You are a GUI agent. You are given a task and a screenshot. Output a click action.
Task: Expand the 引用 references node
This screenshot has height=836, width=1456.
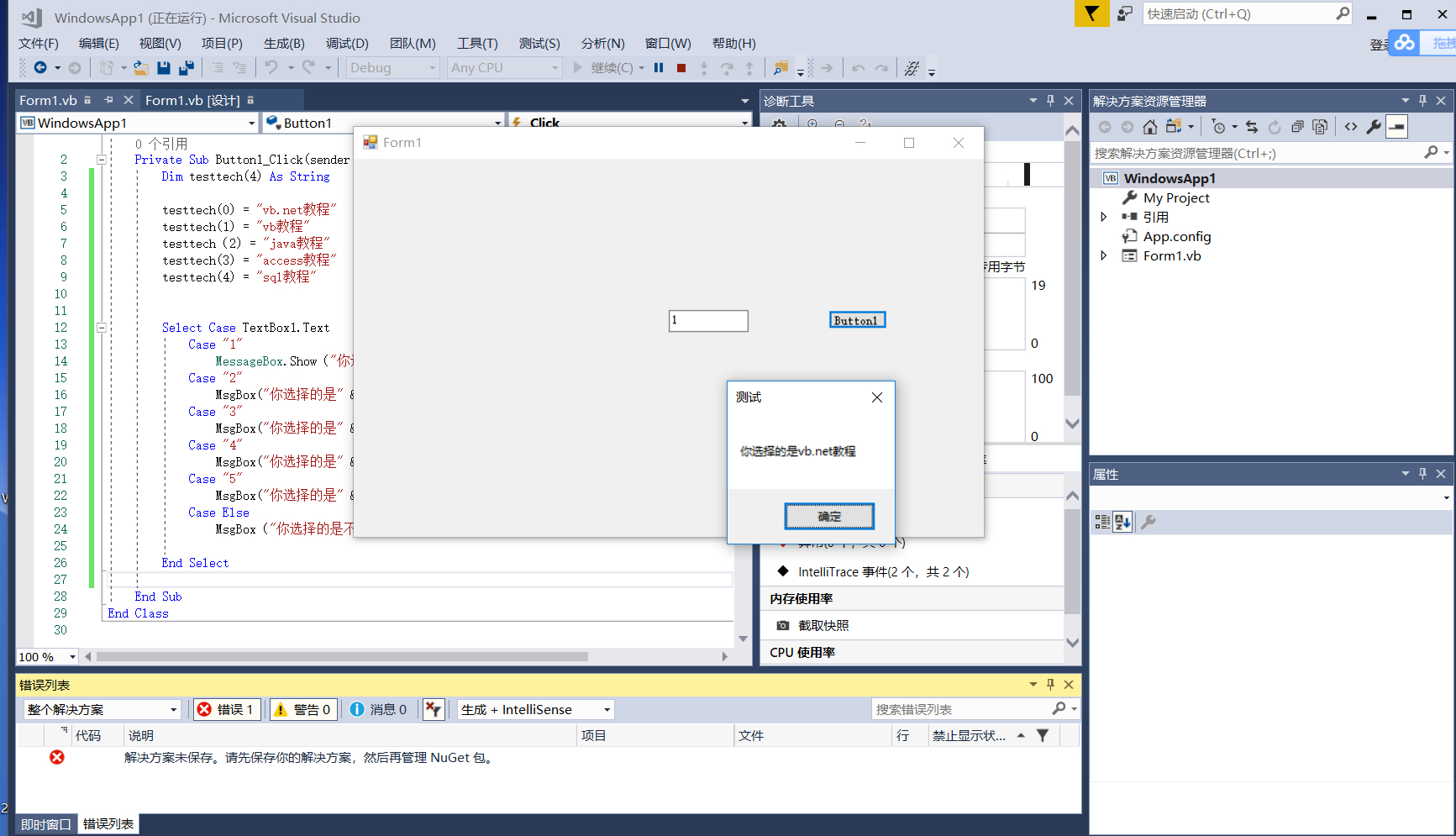[1104, 217]
